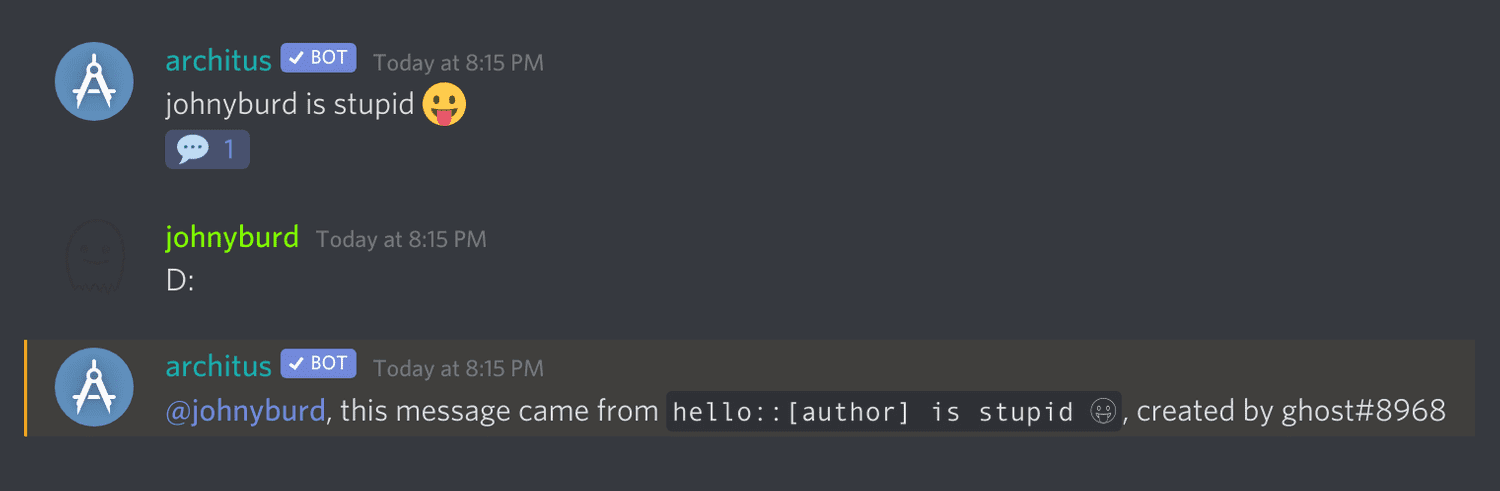Open the green johnyburd username
Viewport: 1500px width, 491px height.
click(232, 237)
